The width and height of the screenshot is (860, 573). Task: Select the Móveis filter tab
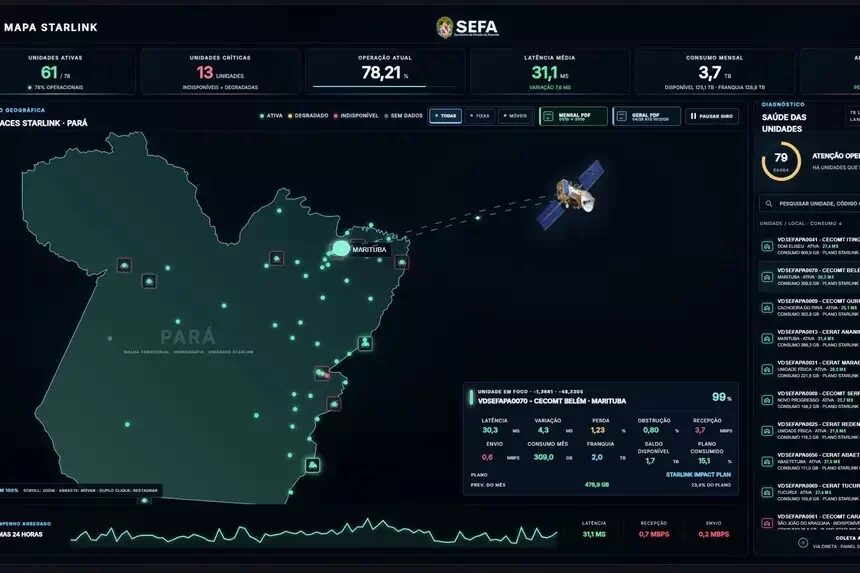pos(515,116)
